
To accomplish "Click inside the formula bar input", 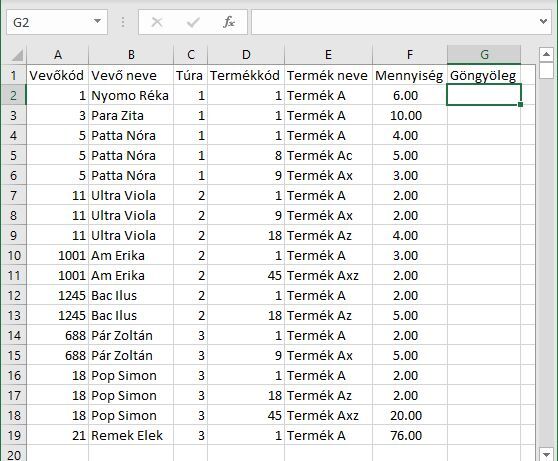I will 394,22.
